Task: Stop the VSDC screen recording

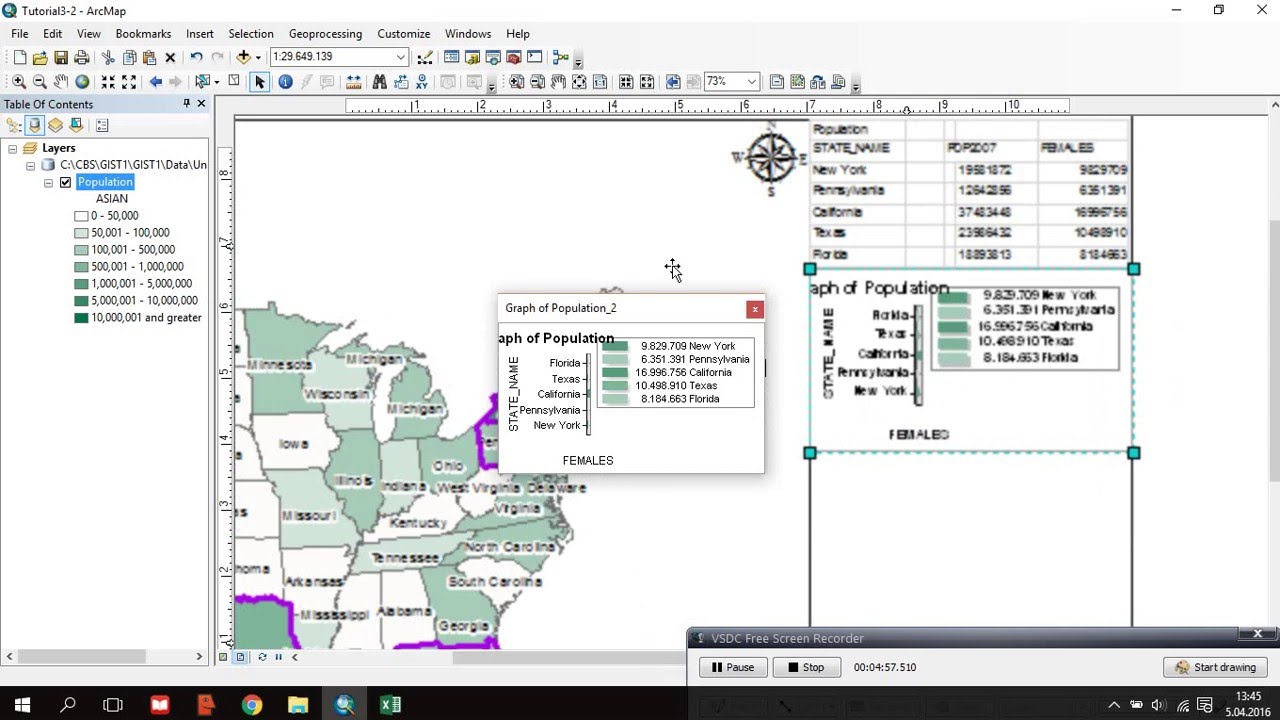Action: 806,667
